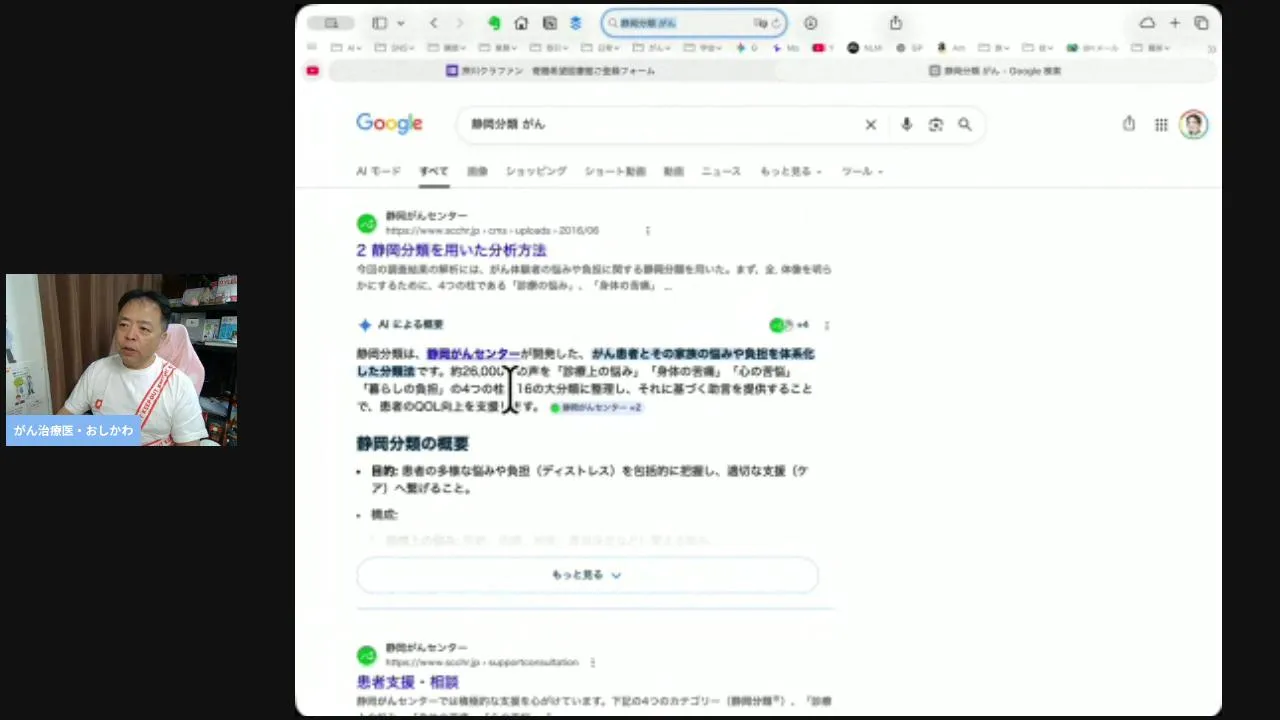Viewport: 1280px width, 720px height.
Task: Open result 静岡分類を用いた分析方法
Action: (x=451, y=250)
